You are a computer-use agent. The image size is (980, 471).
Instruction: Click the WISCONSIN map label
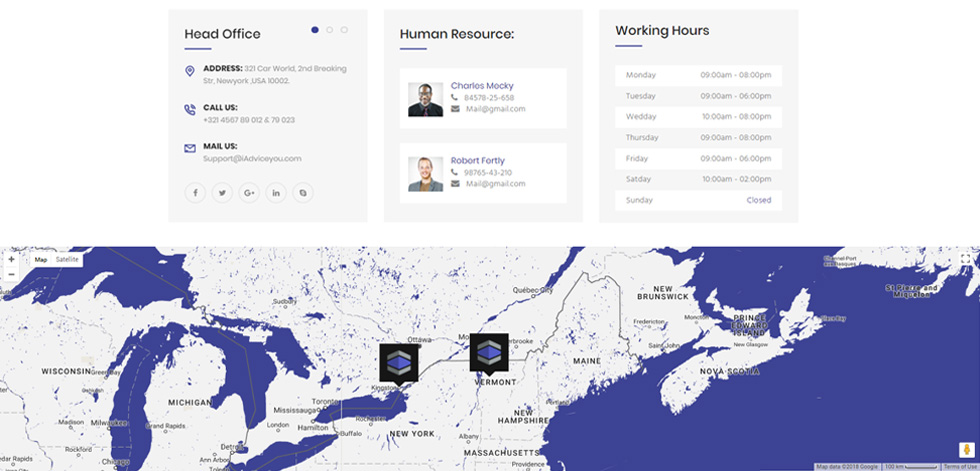tap(66, 371)
